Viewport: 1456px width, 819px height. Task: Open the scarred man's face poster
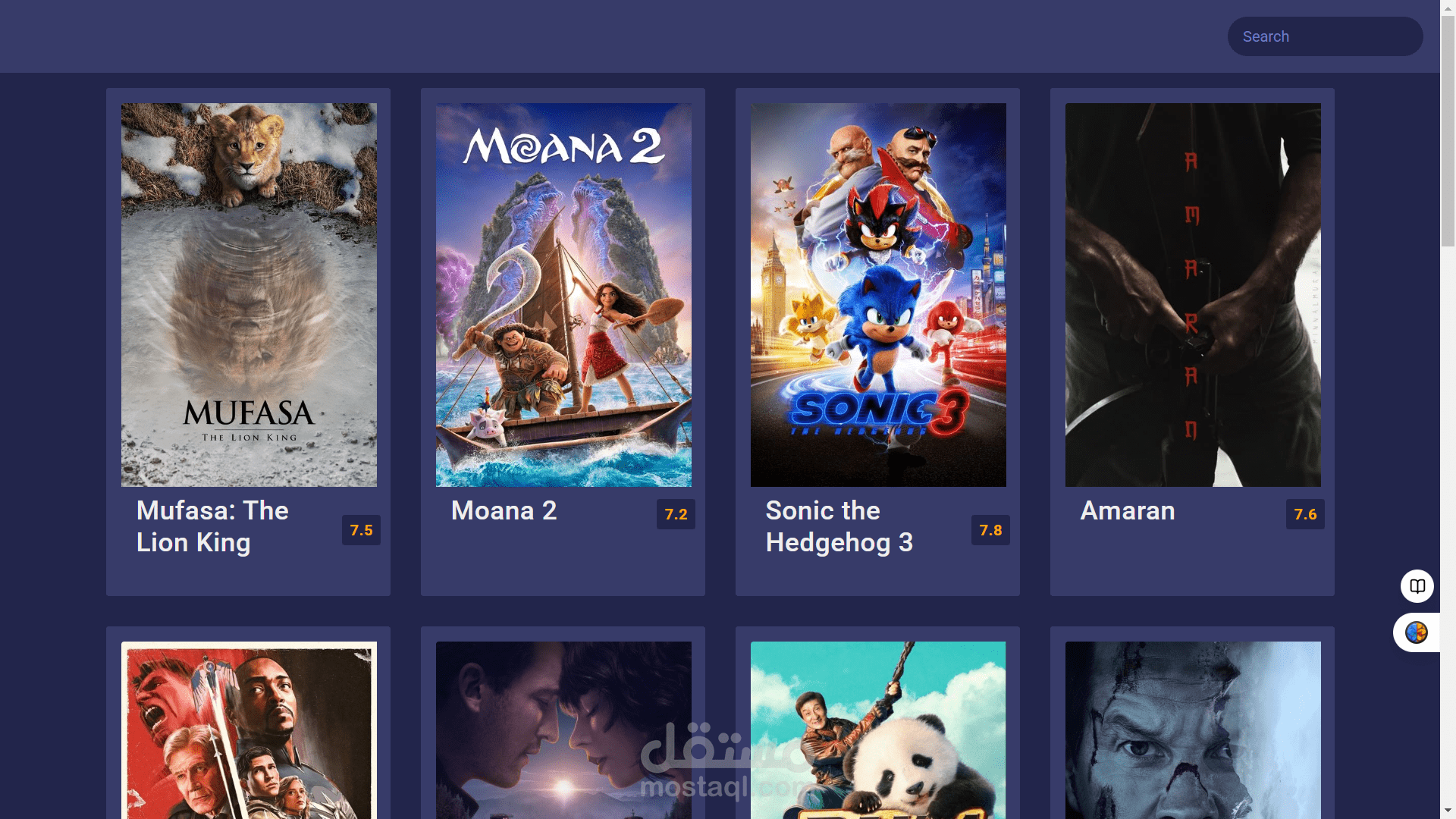[x=1193, y=730]
